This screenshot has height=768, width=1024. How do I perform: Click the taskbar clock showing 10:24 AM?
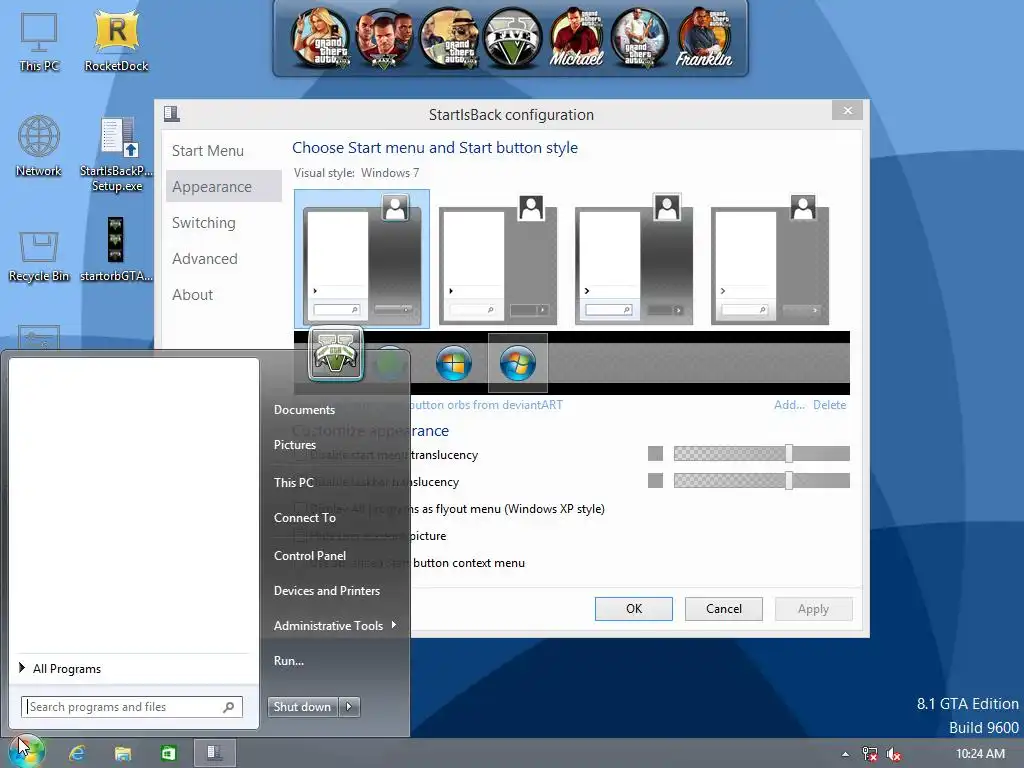(980, 754)
